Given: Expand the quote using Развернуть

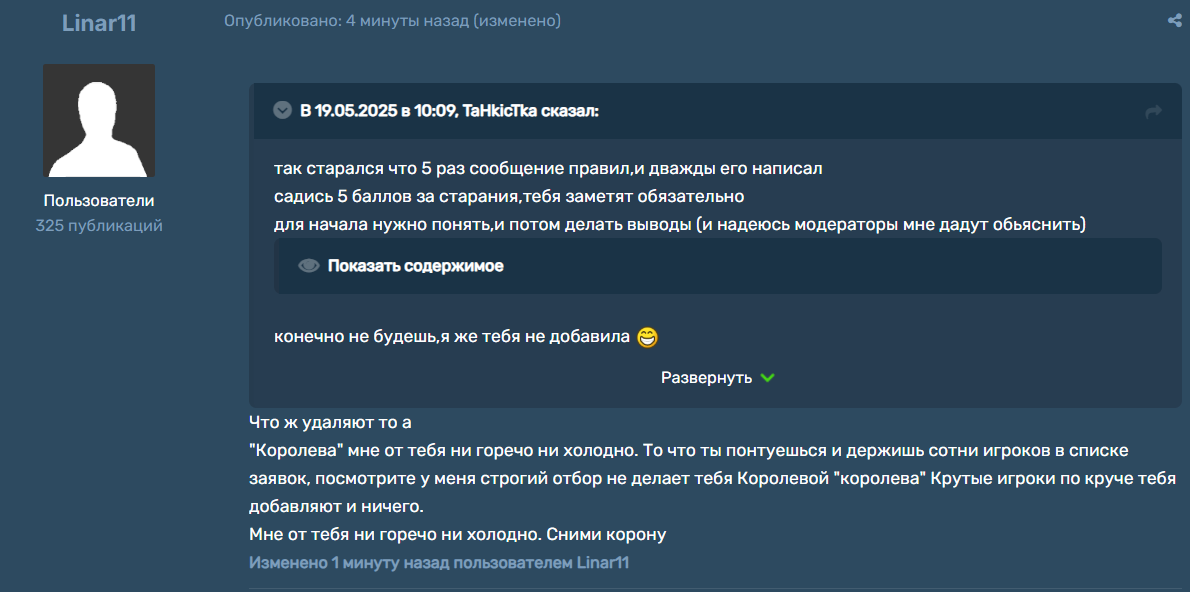Looking at the screenshot, I should (x=706, y=378).
